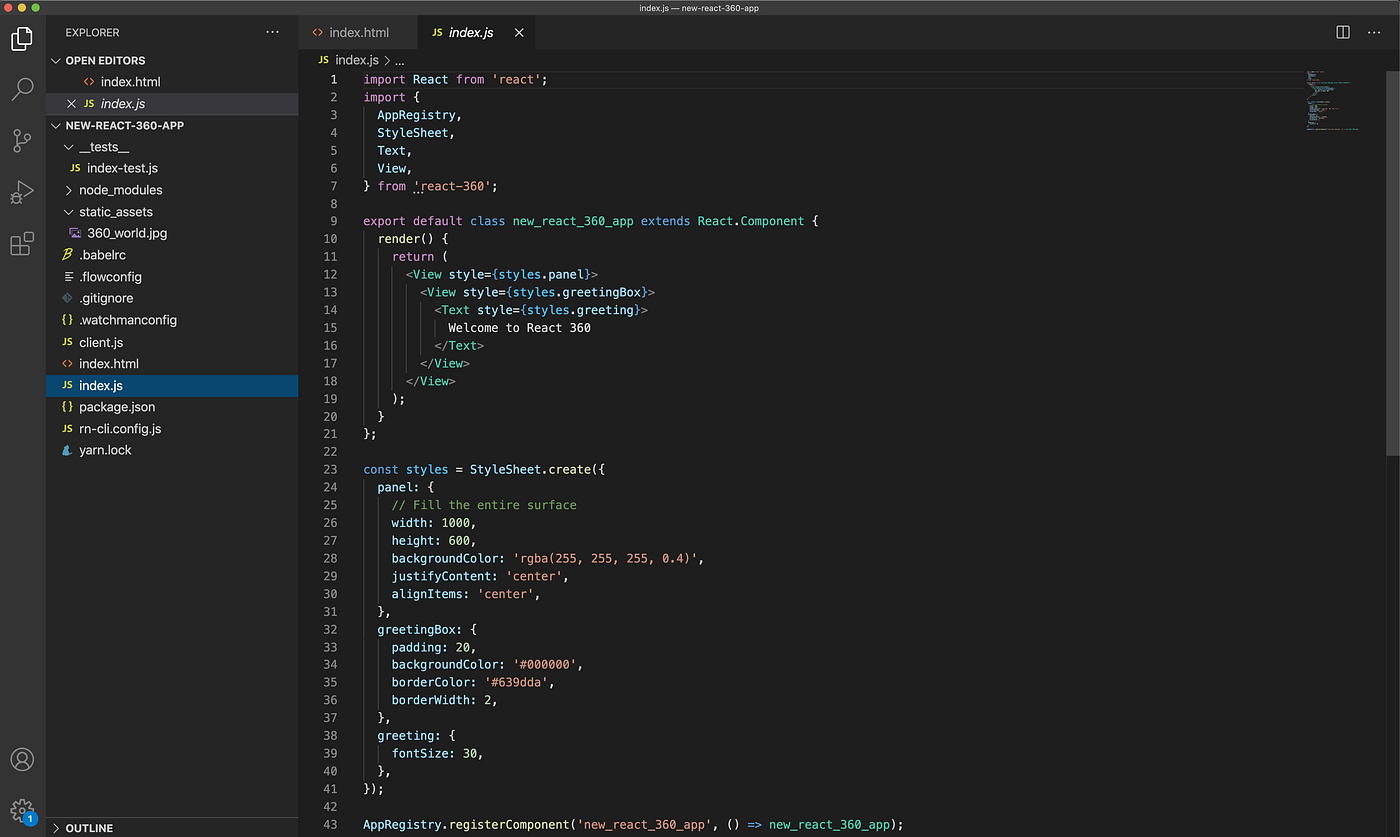Collapse the __tests__ folder
Viewport: 1400px width, 837px height.
coord(104,147)
